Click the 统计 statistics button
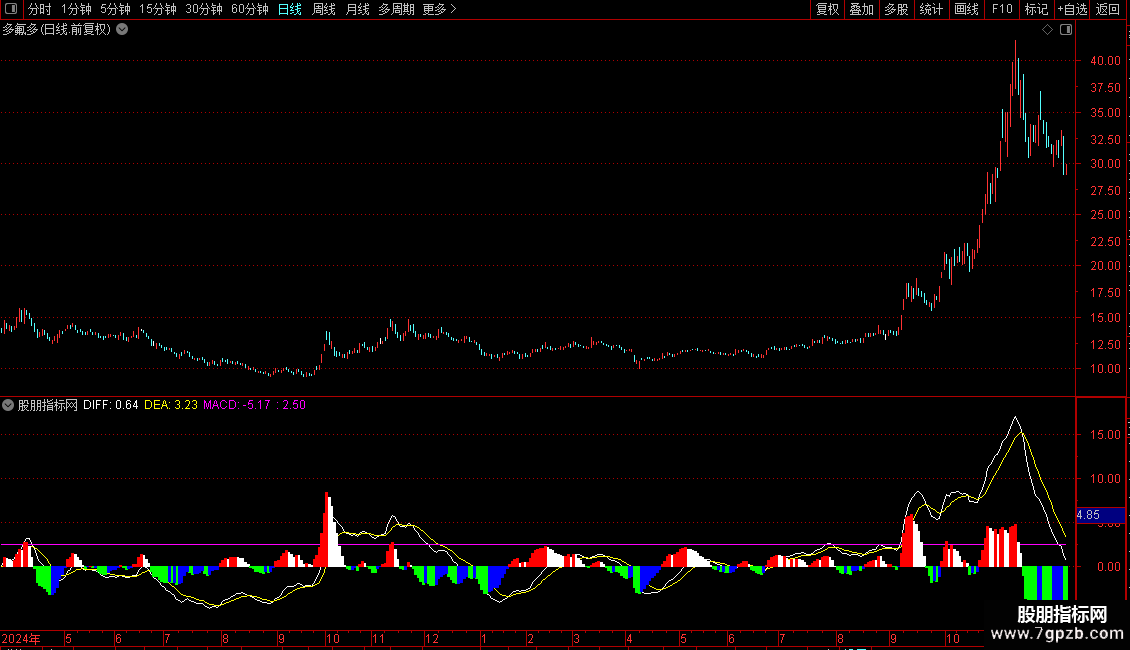Viewport: 1130px width, 650px height. click(931, 9)
